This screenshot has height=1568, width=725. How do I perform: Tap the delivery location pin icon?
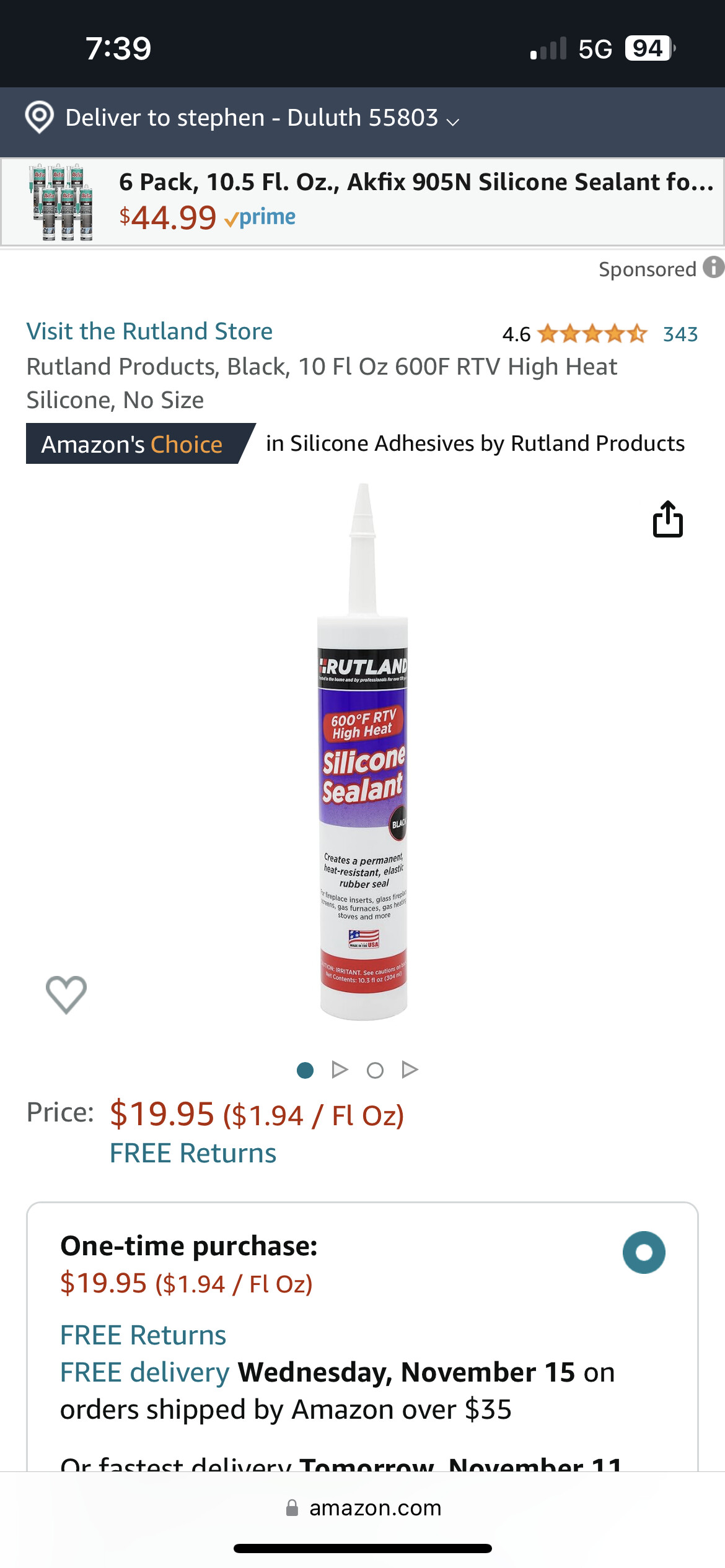[x=39, y=117]
